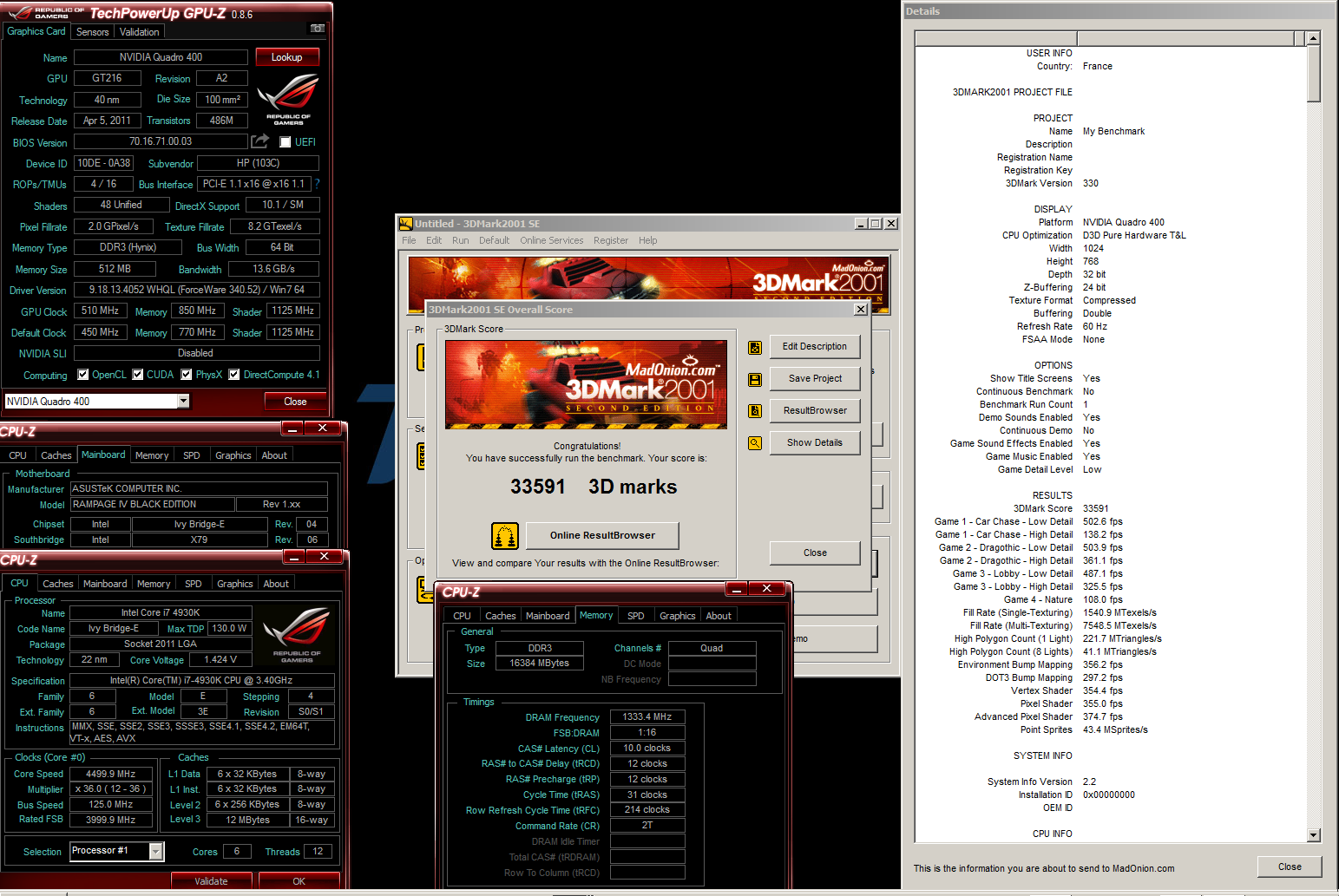
Task: Click Close in the Overall Score dialog
Action: click(x=815, y=553)
